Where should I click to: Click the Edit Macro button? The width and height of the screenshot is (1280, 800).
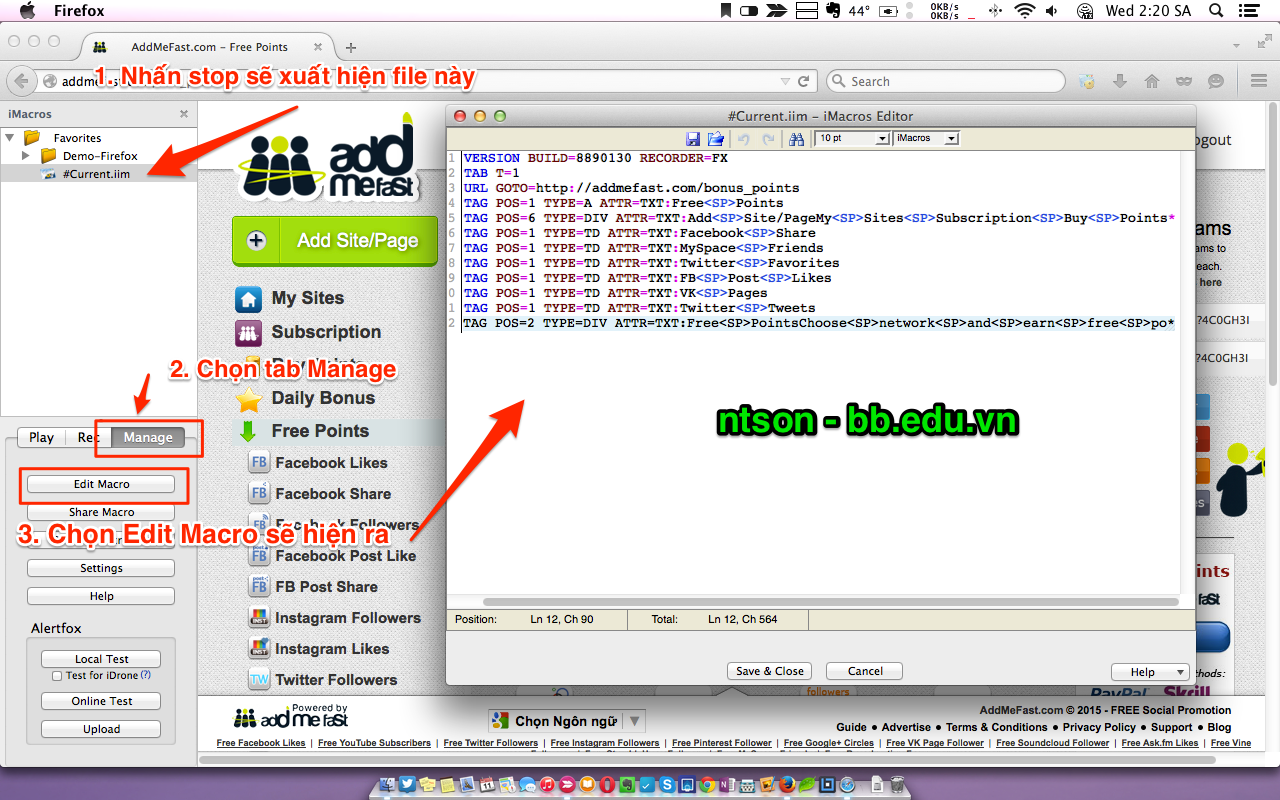101,484
